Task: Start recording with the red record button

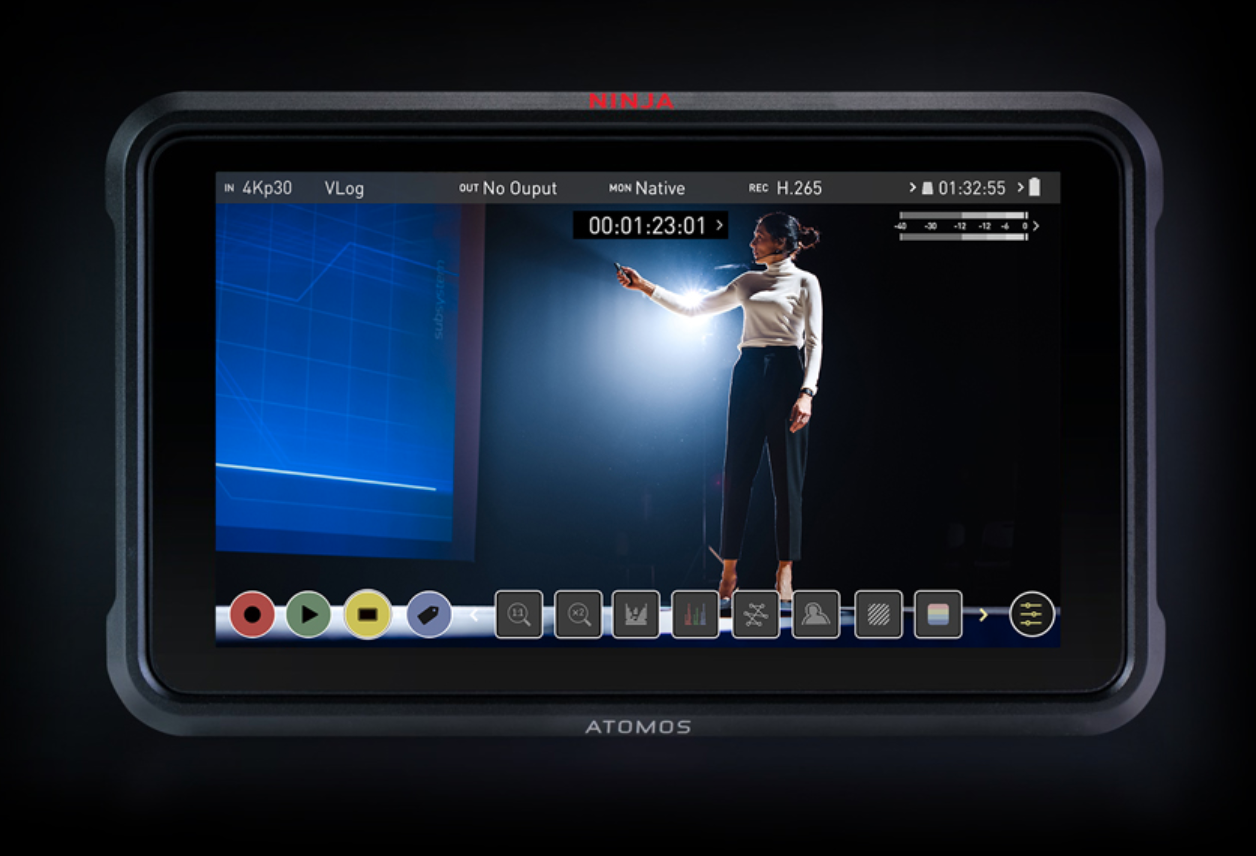Action: point(252,615)
